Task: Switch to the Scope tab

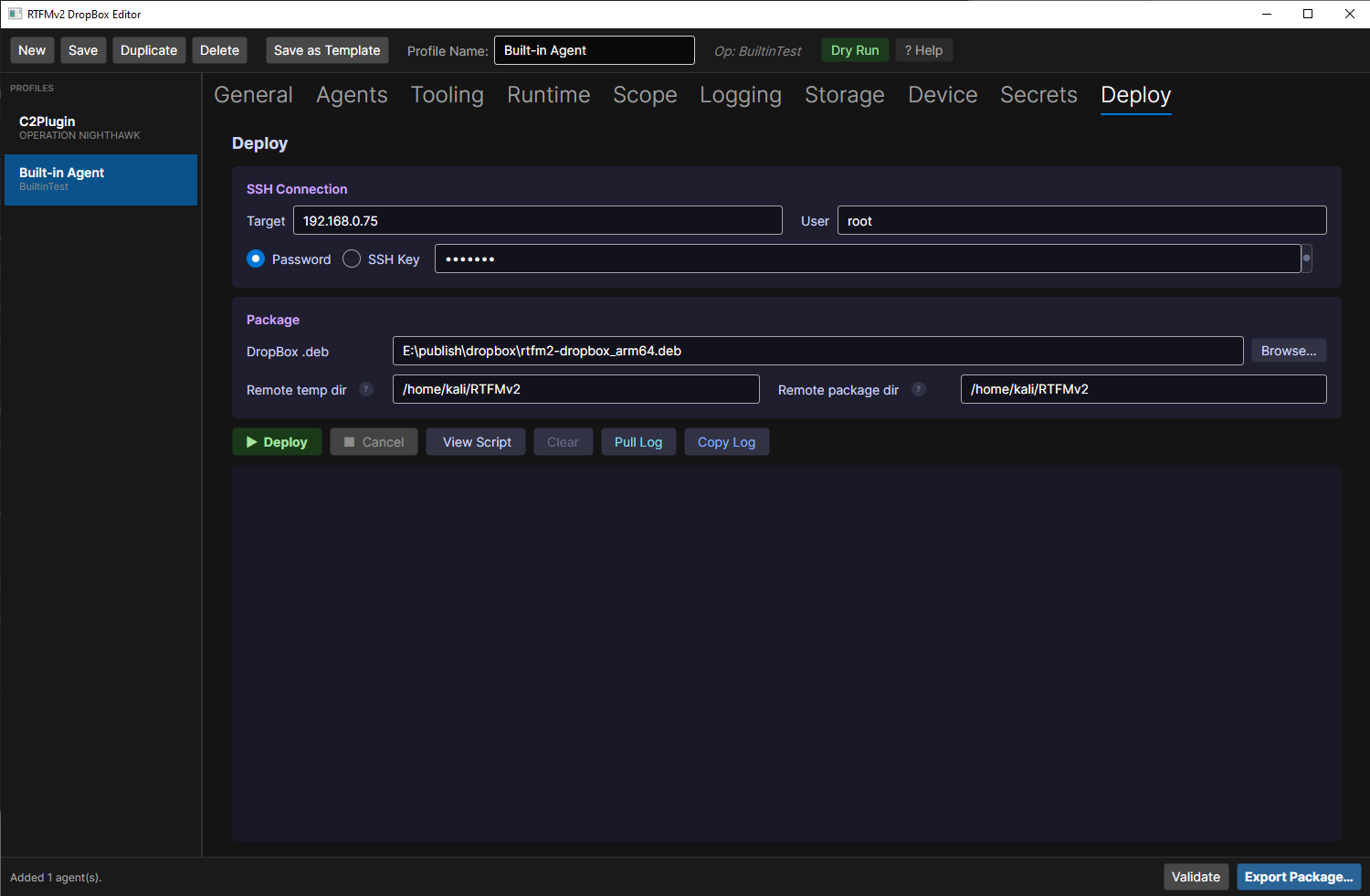Action: point(645,95)
